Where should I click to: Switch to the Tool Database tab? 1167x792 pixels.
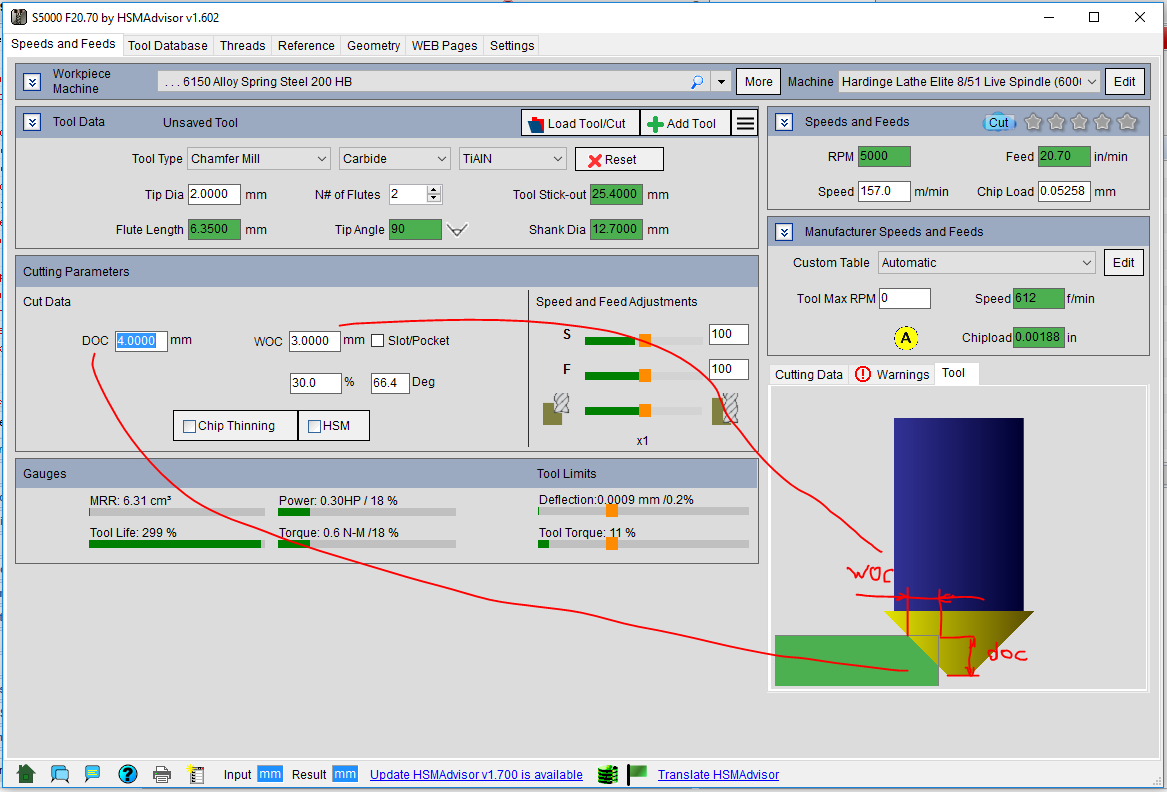(x=168, y=46)
